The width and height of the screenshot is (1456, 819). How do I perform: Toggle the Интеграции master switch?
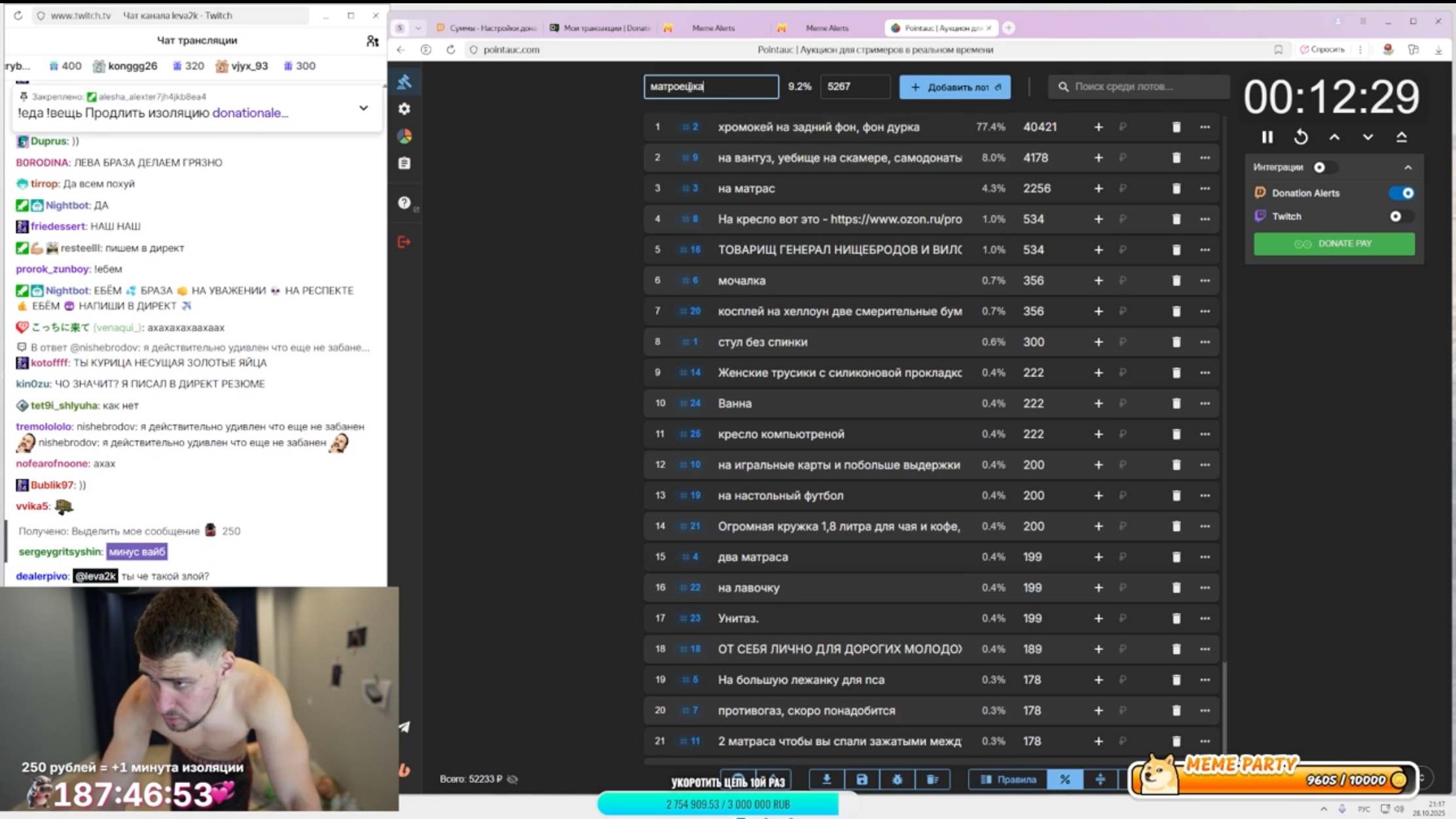(1323, 168)
